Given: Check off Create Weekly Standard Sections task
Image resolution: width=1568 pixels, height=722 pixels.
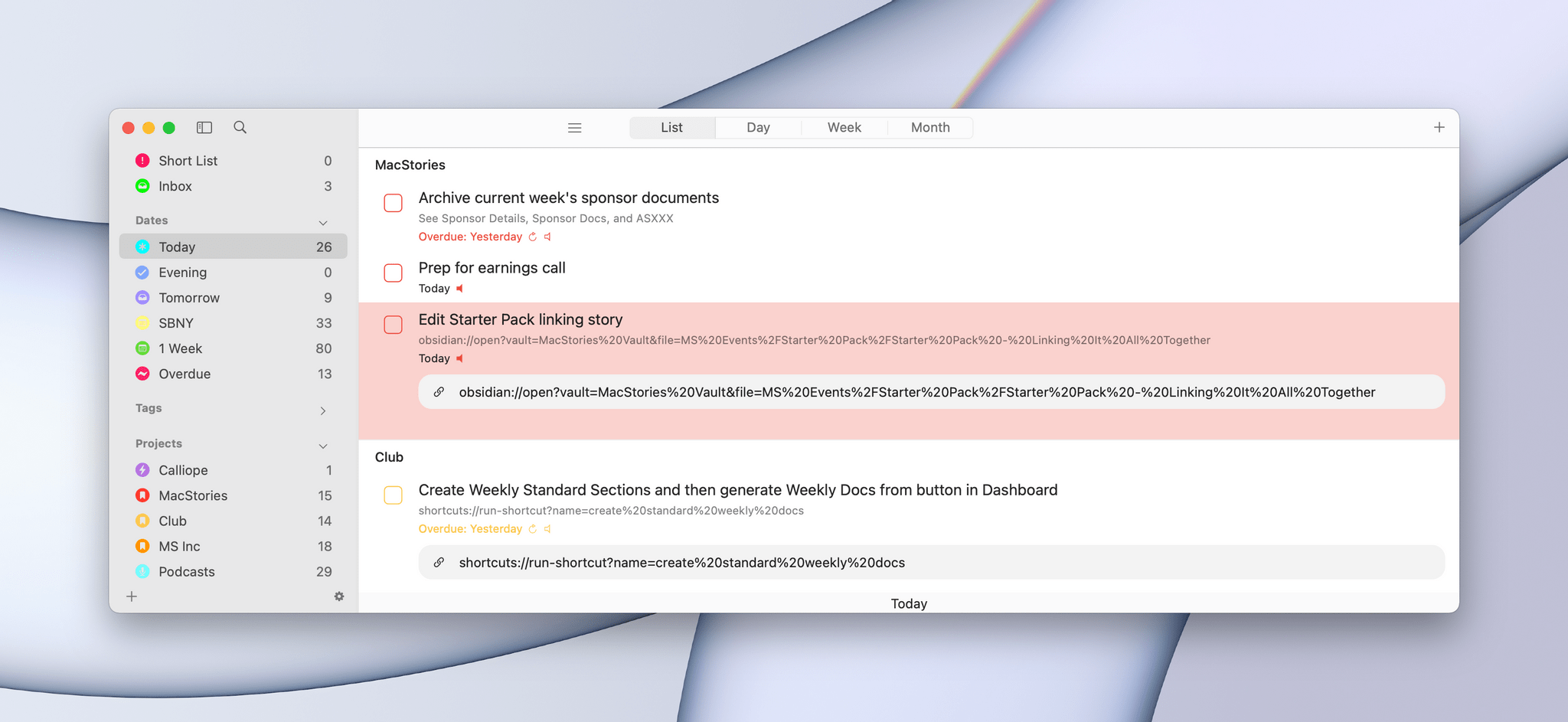Looking at the screenshot, I should pyautogui.click(x=393, y=495).
